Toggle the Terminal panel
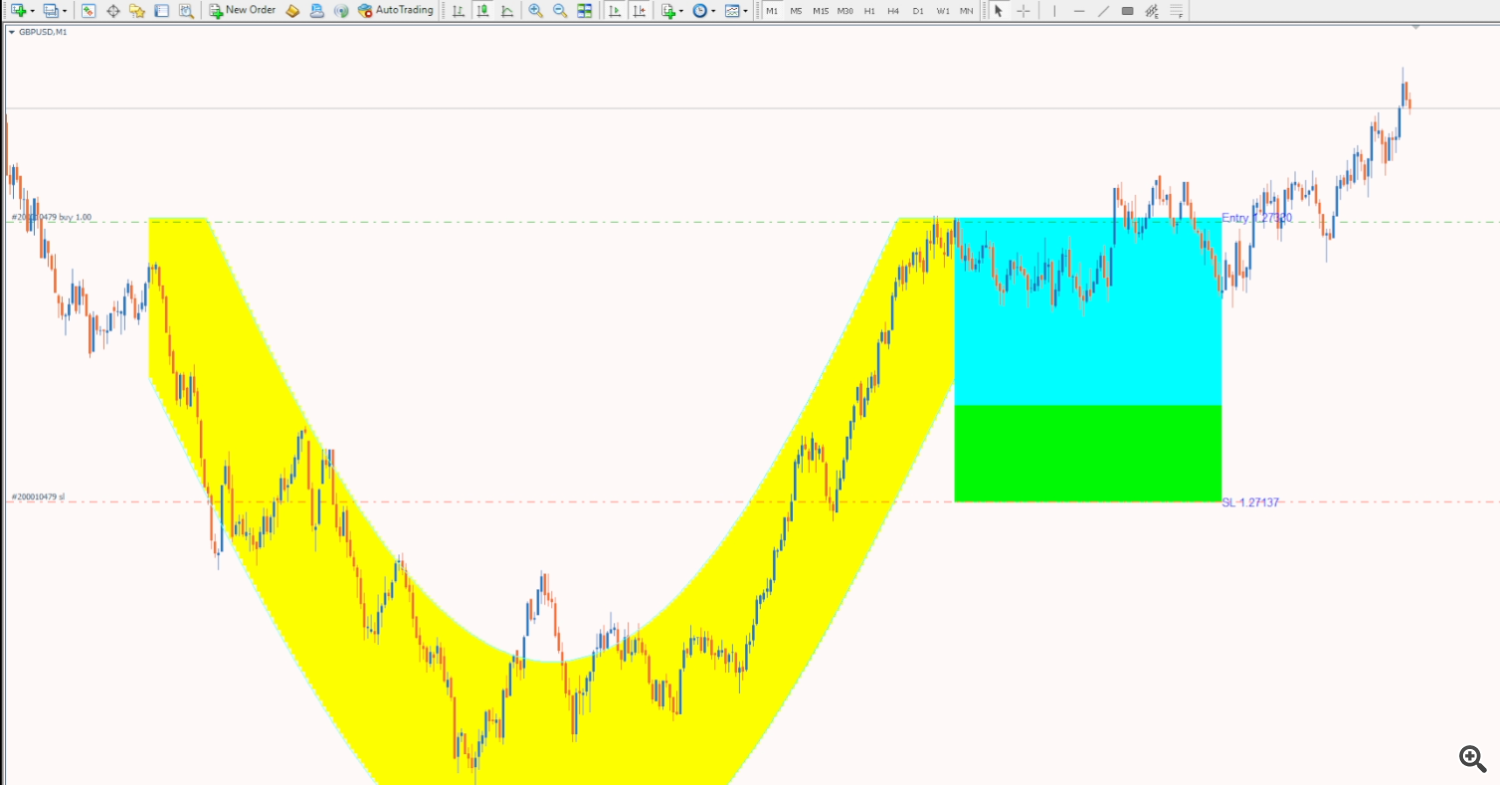This screenshot has width=1500, height=785. 162,10
